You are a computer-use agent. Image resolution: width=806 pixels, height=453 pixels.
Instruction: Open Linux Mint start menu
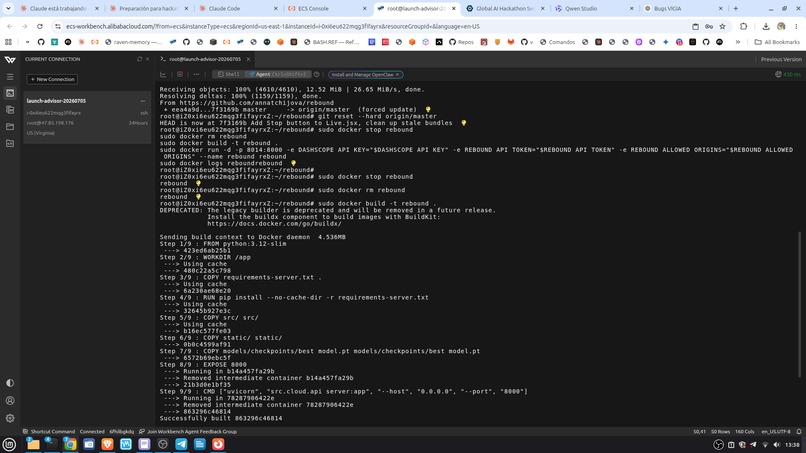point(9,444)
